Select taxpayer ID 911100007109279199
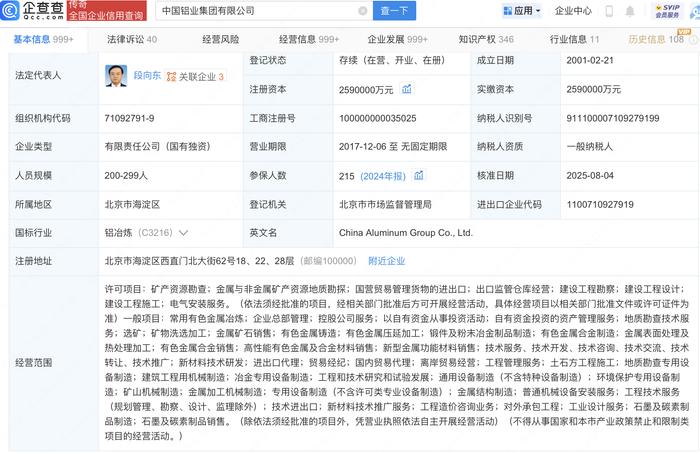Screen dimensions: 700x454 (613, 118)
